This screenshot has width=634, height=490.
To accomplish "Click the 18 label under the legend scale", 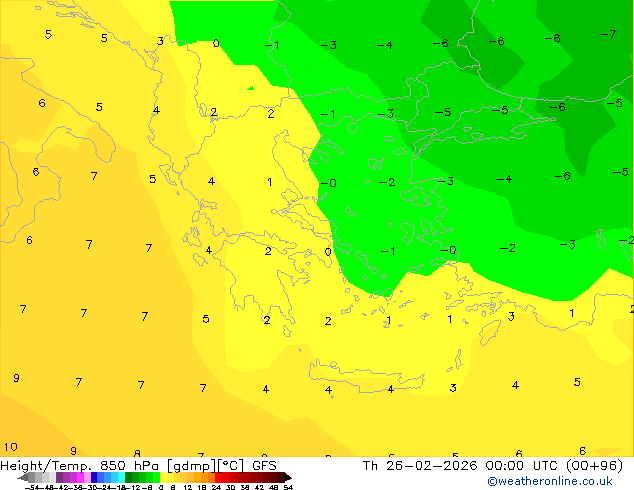I will 202,487.
